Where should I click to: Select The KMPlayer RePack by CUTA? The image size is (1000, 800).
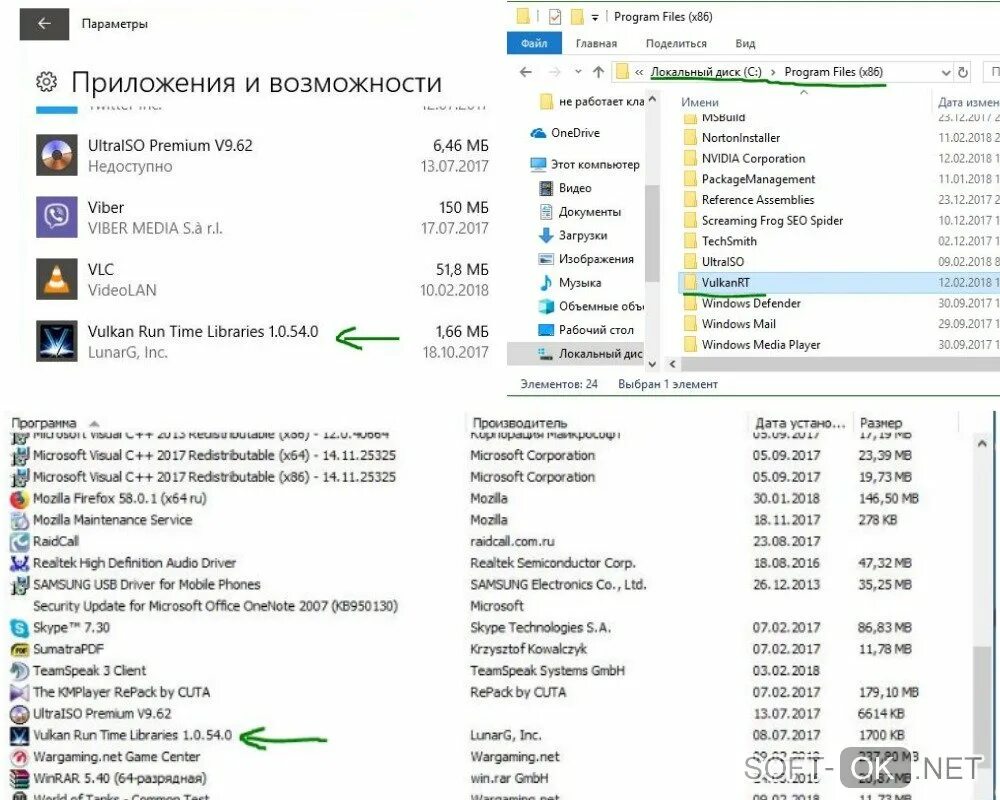(110, 692)
